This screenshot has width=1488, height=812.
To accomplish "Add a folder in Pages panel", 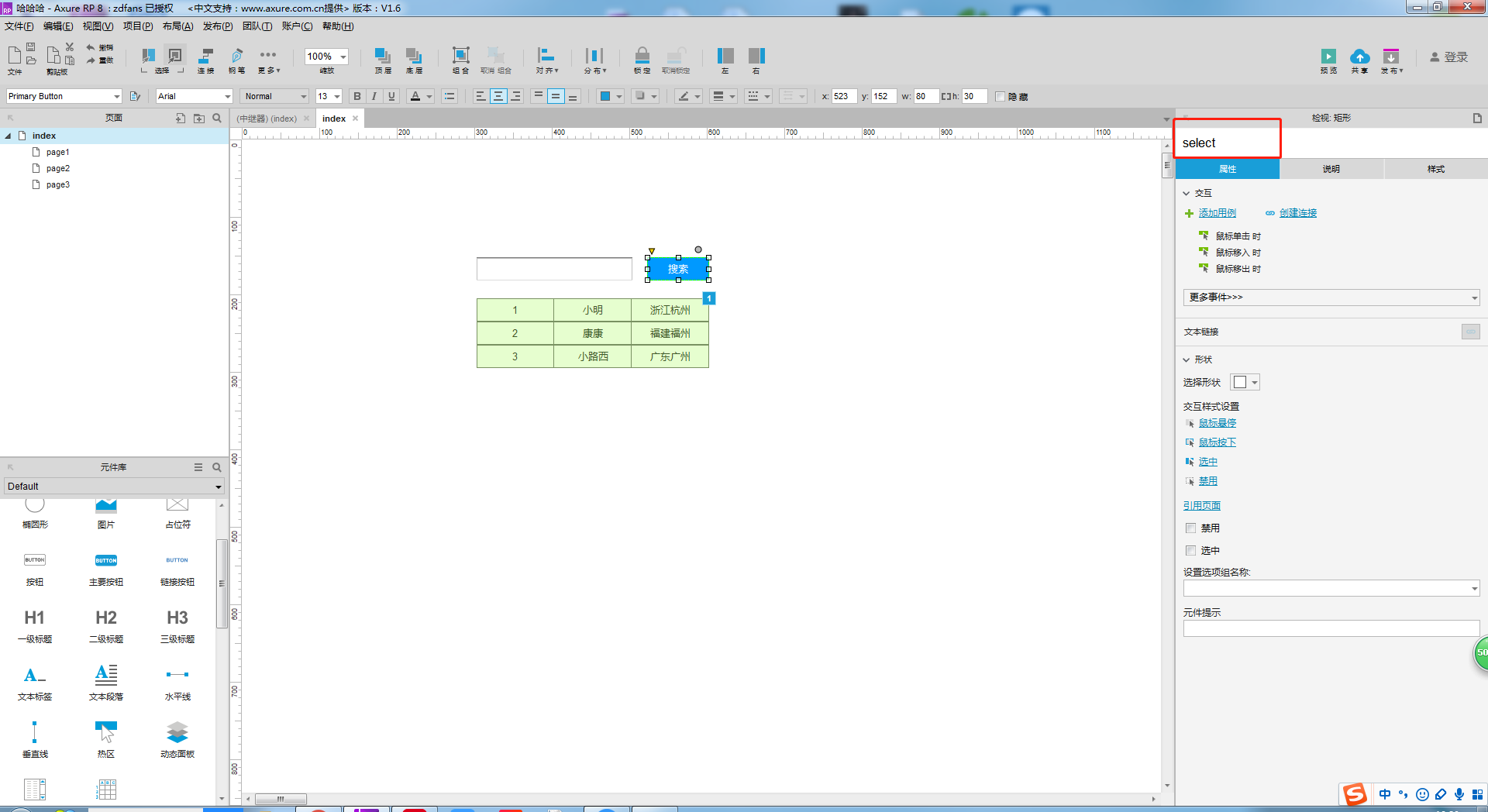I will point(199,118).
